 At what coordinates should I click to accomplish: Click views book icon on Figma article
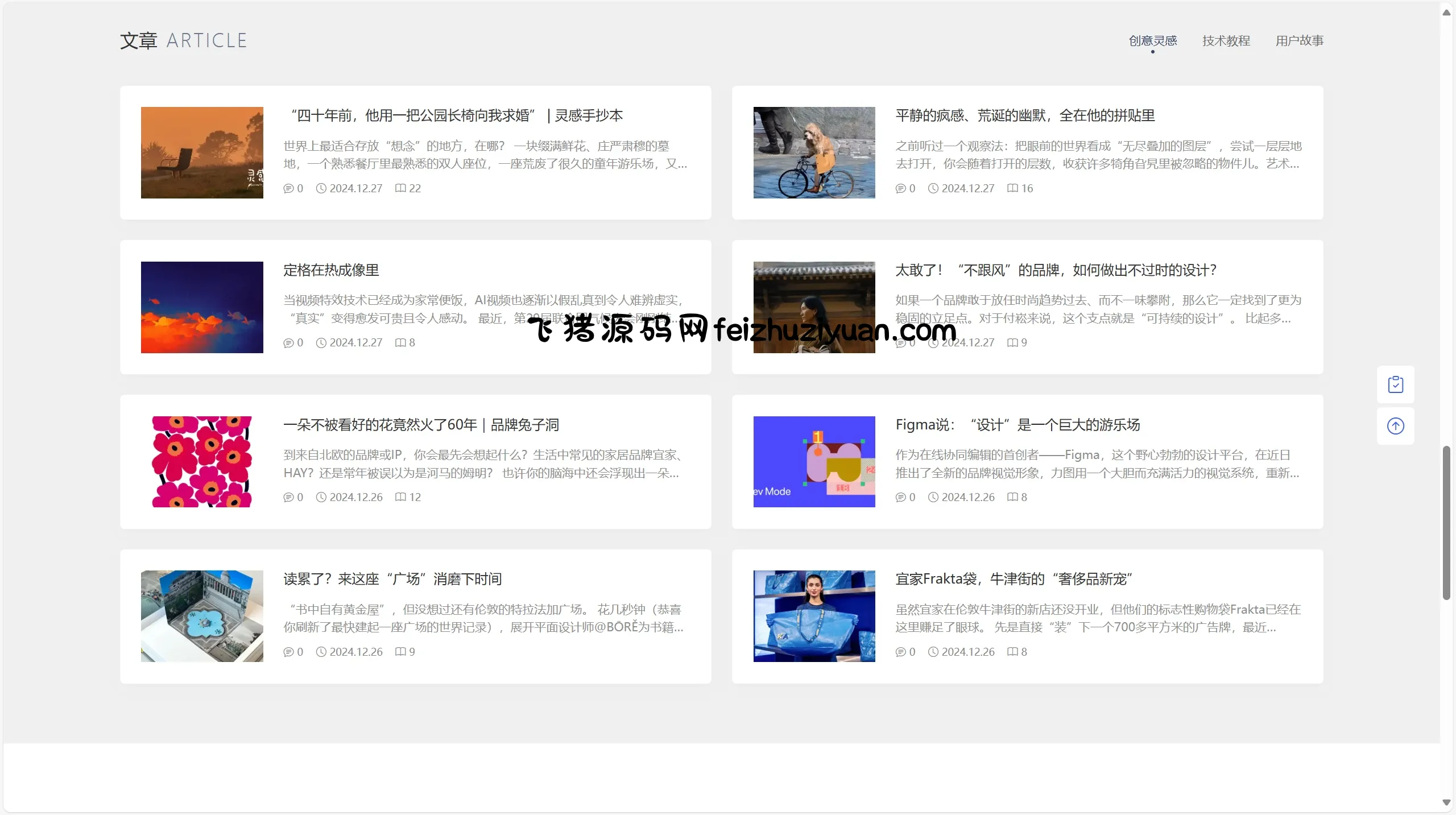point(1012,497)
